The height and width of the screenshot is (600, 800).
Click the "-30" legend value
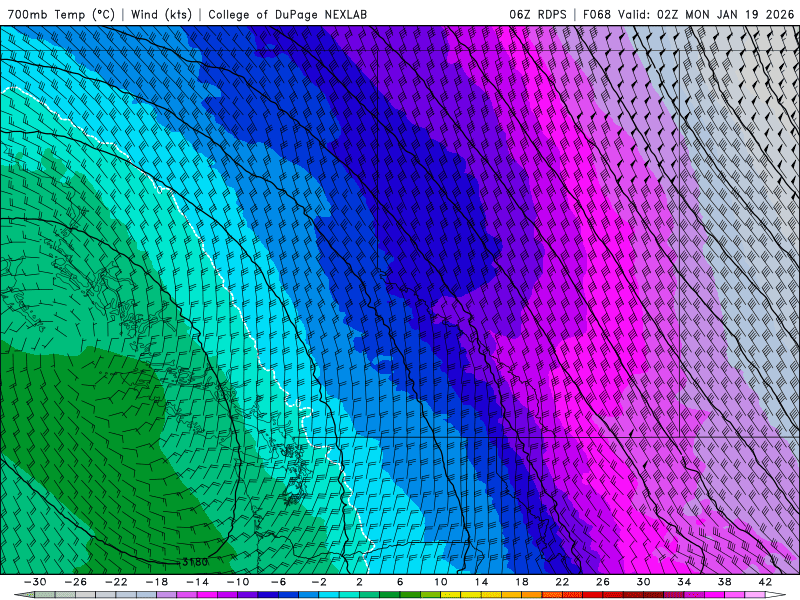35,582
